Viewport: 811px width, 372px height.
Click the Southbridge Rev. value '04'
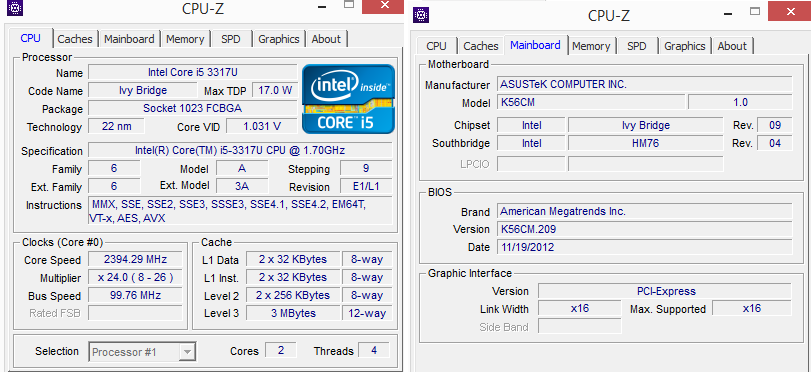click(775, 143)
